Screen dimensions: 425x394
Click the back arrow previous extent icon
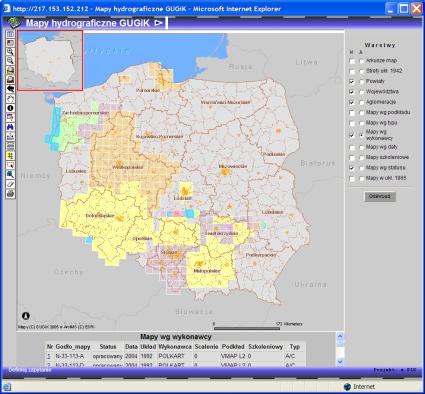pos(10,89)
